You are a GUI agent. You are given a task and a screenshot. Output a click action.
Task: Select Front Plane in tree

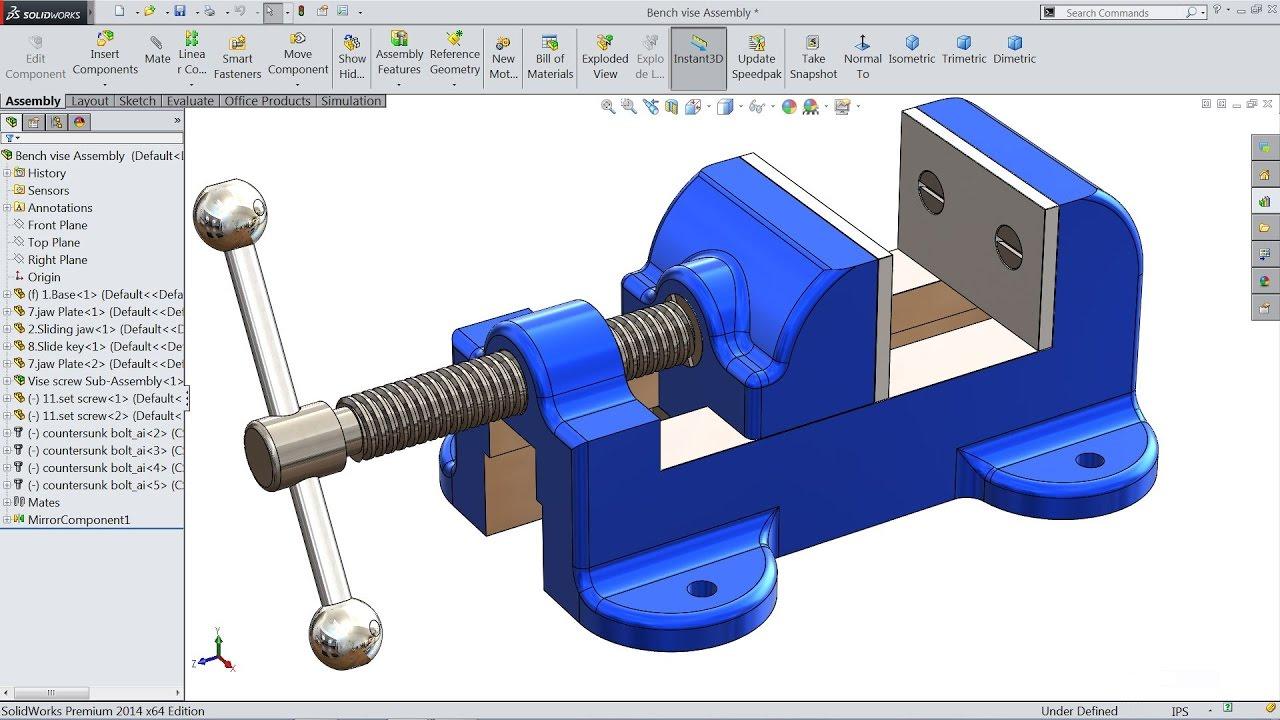click(57, 225)
